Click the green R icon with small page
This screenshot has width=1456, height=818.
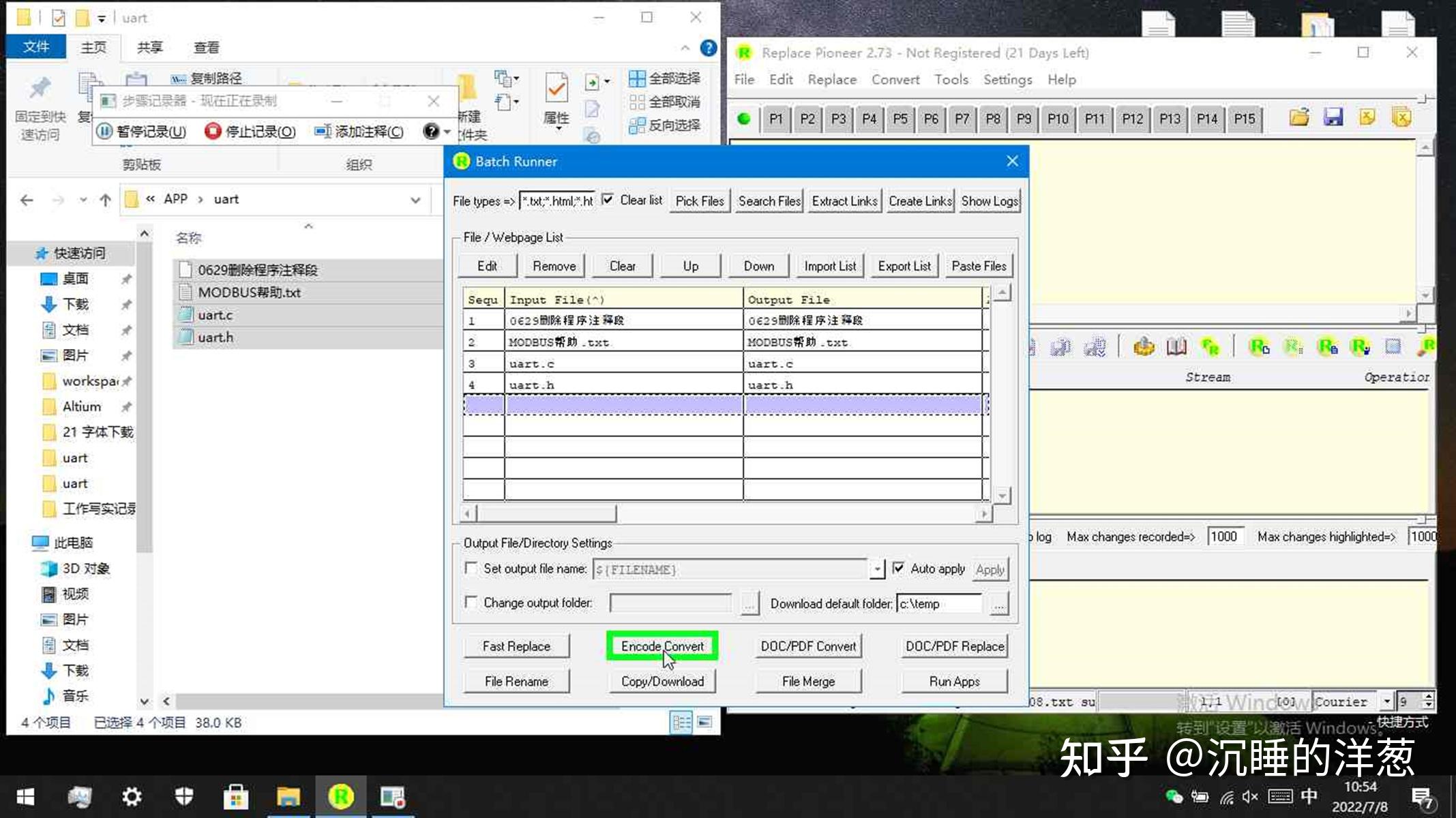(1259, 347)
